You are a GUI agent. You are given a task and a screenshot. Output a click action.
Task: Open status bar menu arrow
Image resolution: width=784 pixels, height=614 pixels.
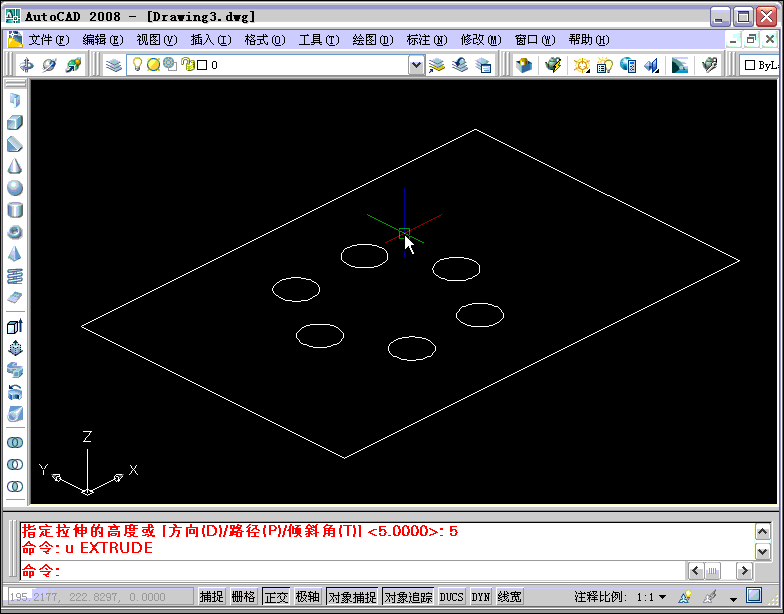[x=733, y=598]
